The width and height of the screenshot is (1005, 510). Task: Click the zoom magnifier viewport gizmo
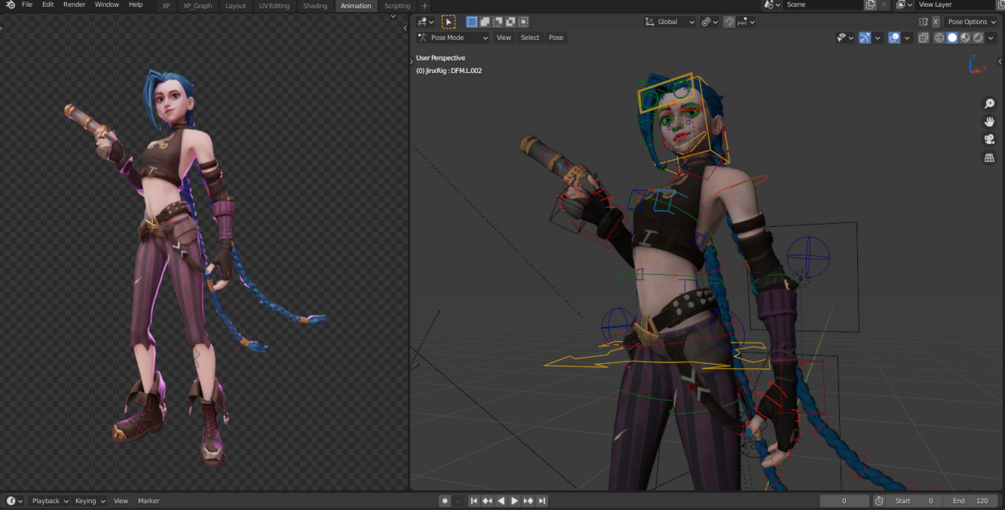pyautogui.click(x=989, y=104)
